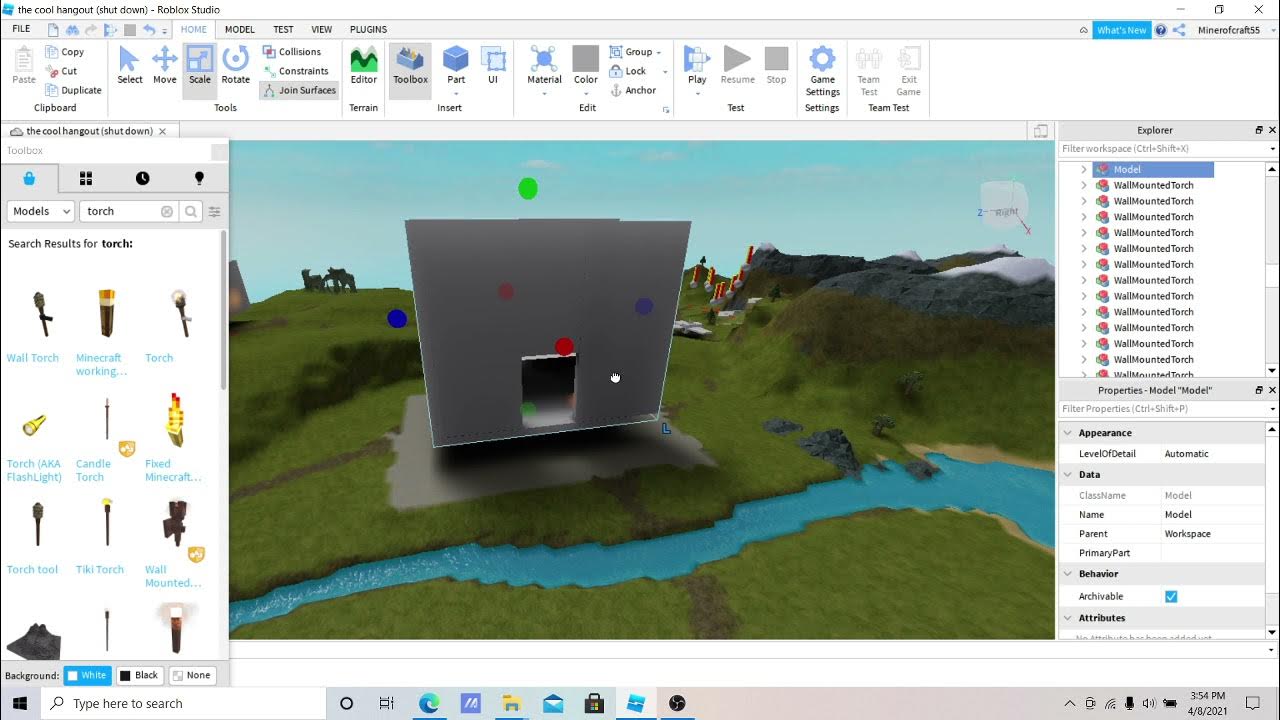1280x720 pixels.
Task: Open Game Settings
Action: point(823,71)
